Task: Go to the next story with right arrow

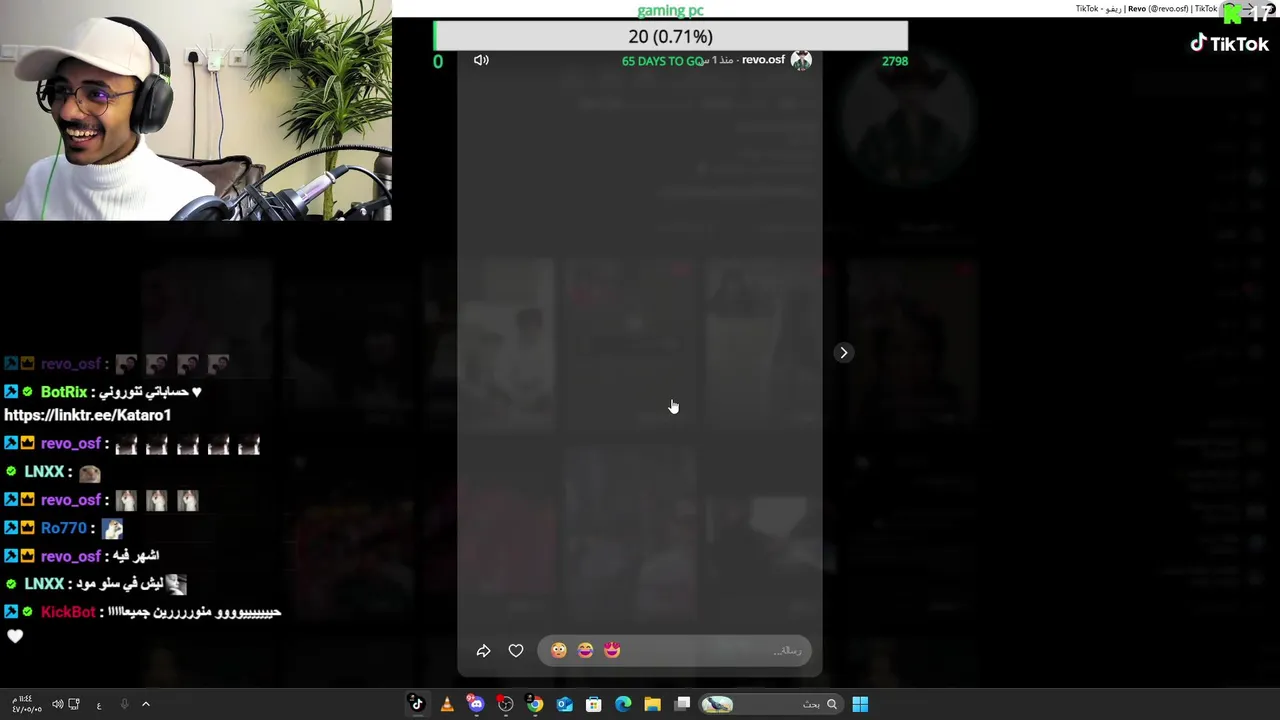Action: [844, 352]
